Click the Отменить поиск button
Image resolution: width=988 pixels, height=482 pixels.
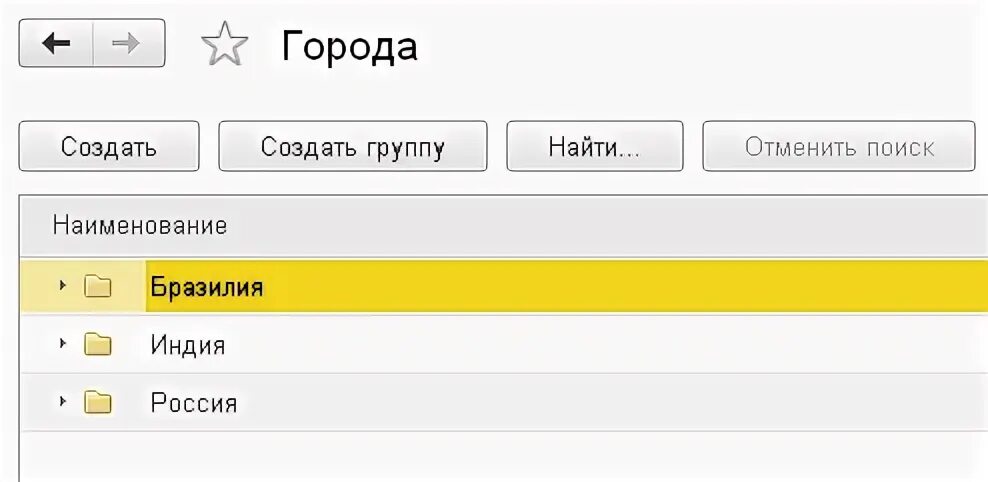[838, 147]
